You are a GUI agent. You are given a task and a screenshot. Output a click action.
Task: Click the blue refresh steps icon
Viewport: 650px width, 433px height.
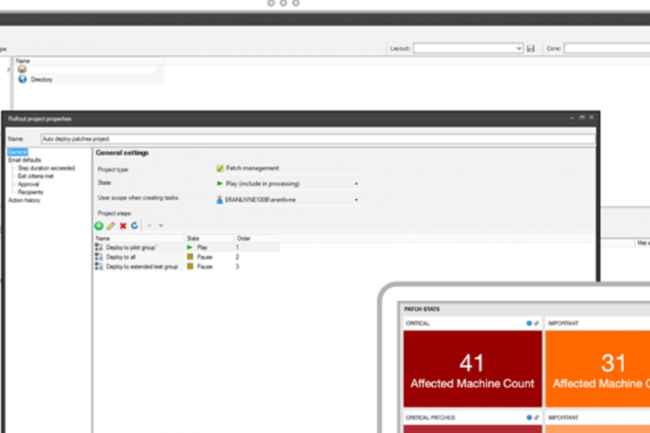(134, 226)
